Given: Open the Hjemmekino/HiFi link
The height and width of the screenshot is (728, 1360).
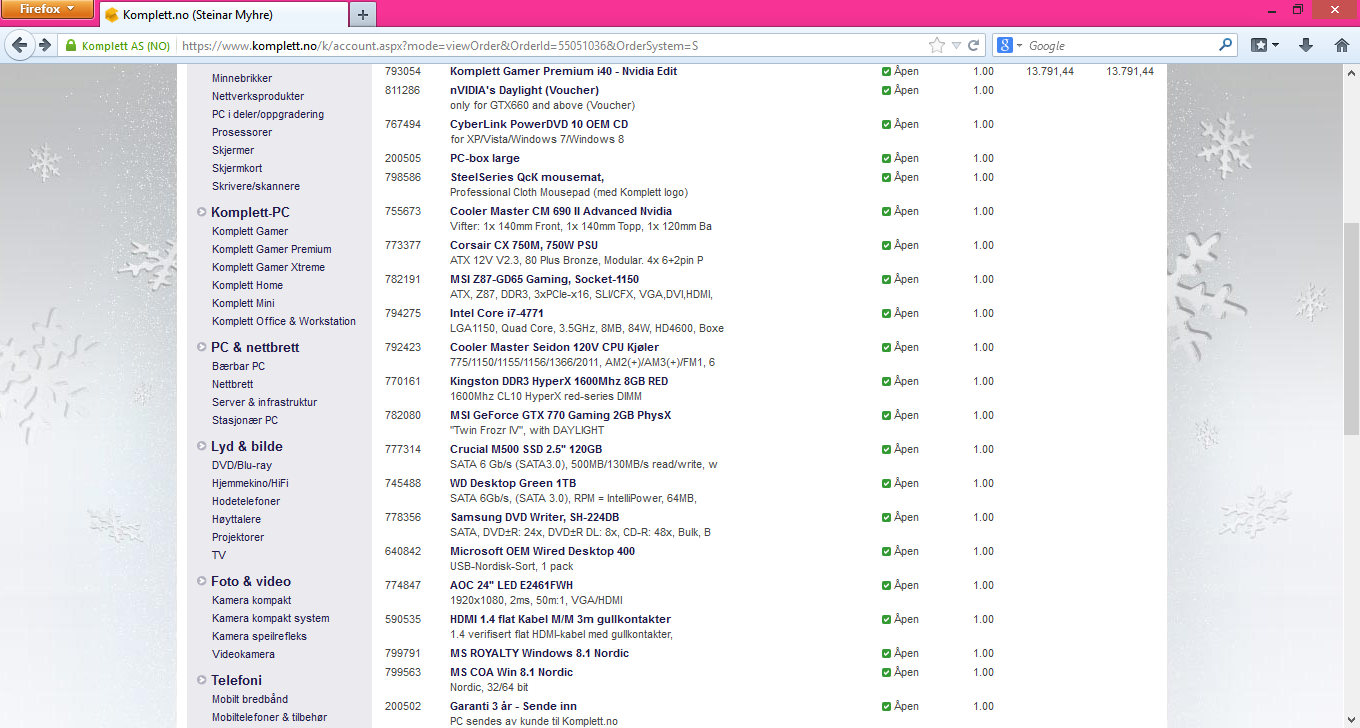Looking at the screenshot, I should (250, 483).
